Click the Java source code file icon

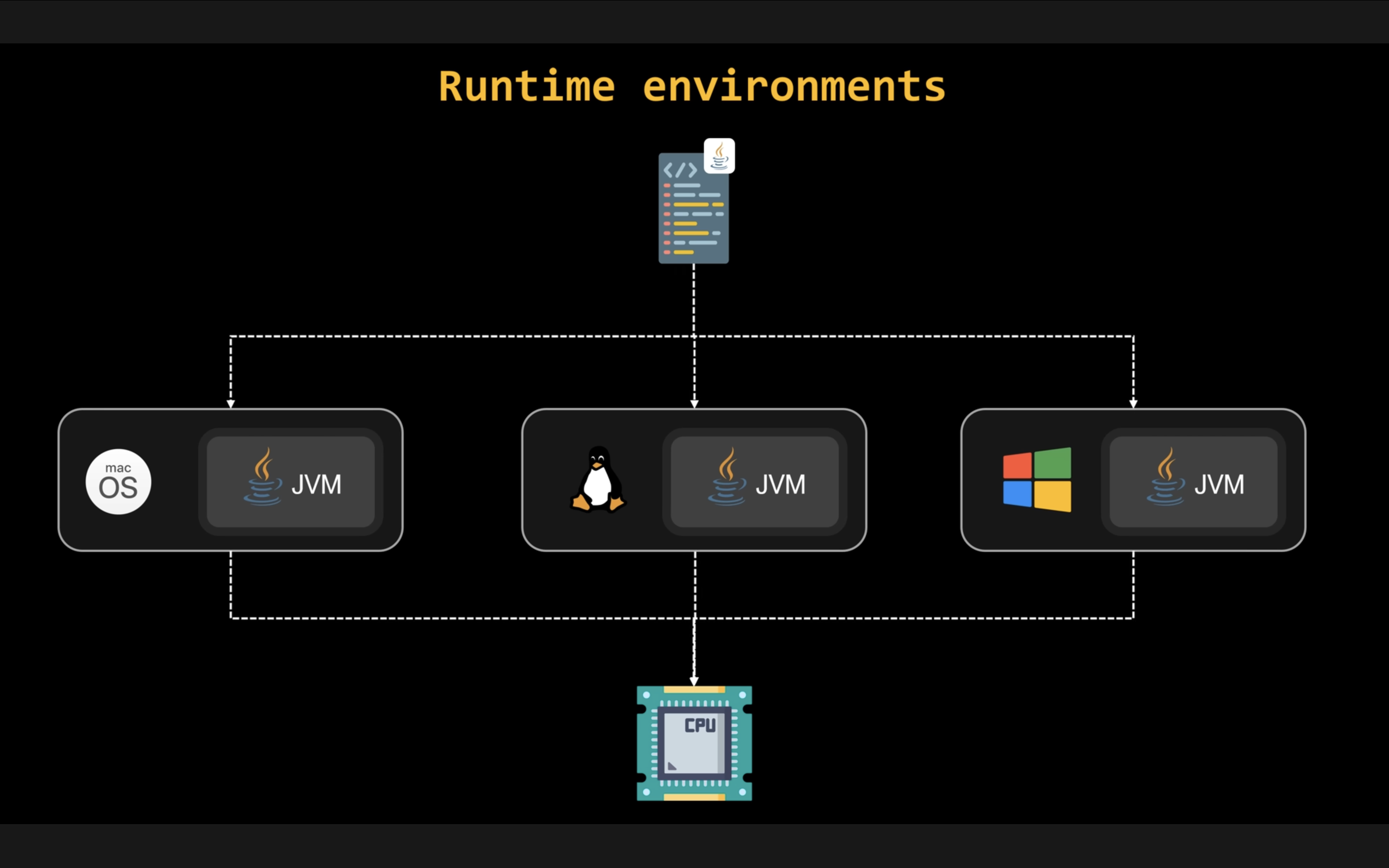pyautogui.click(x=694, y=208)
